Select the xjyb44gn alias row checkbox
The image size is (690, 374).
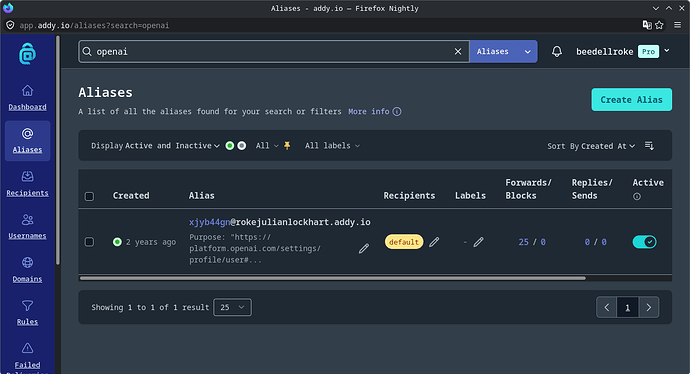(89, 242)
